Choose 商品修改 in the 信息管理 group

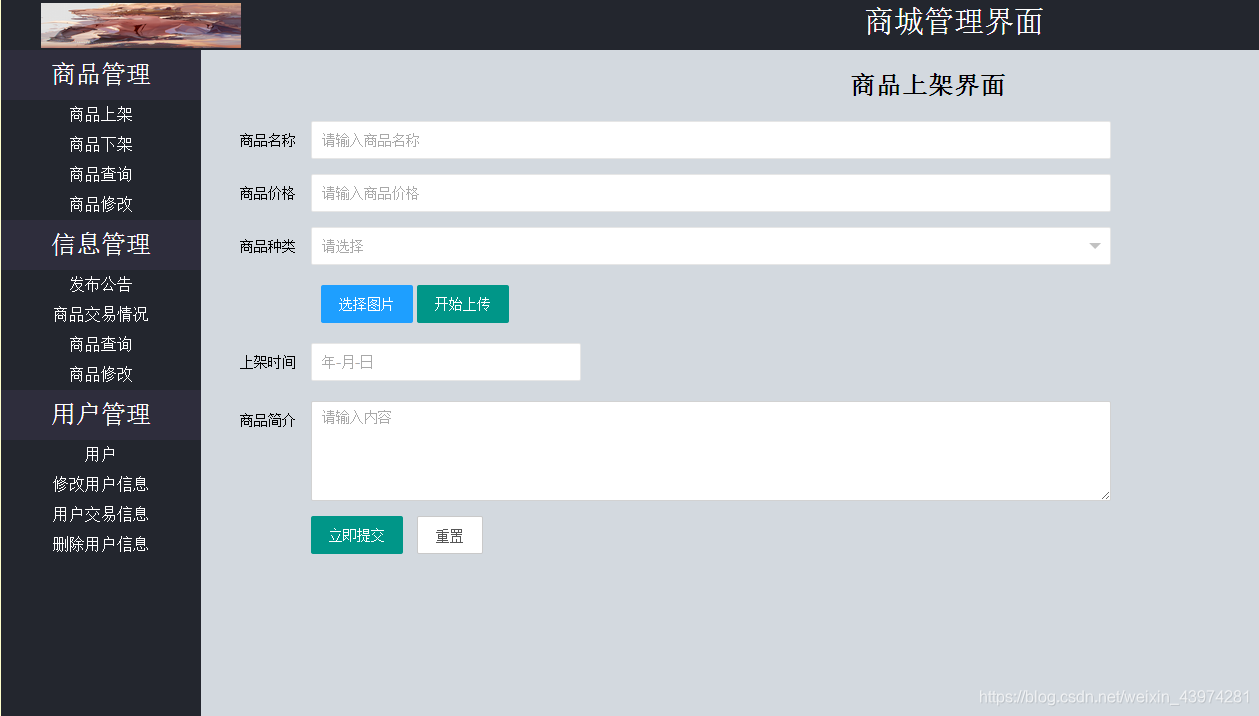coord(101,374)
